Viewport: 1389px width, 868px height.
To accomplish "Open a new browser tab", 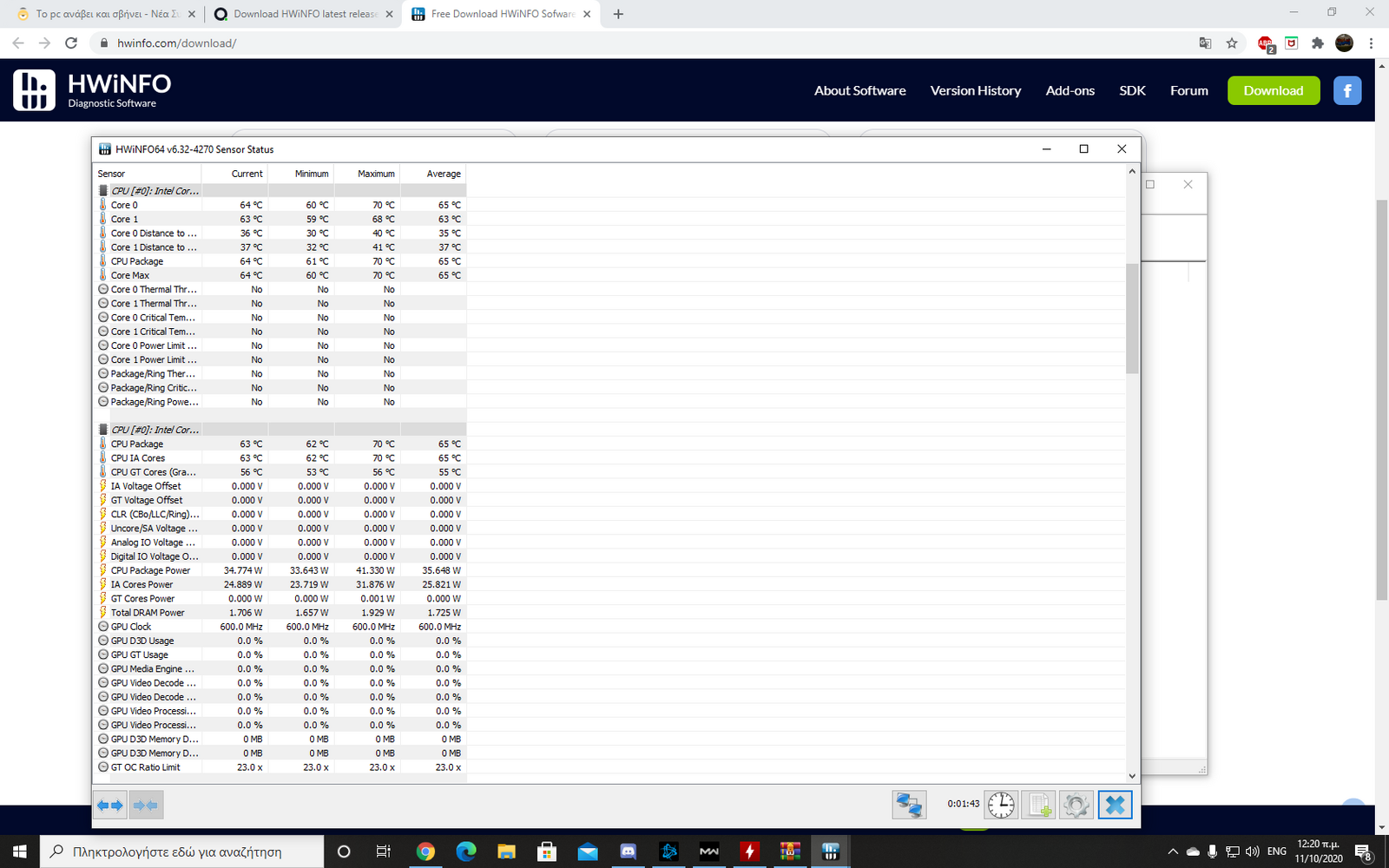I will [618, 14].
